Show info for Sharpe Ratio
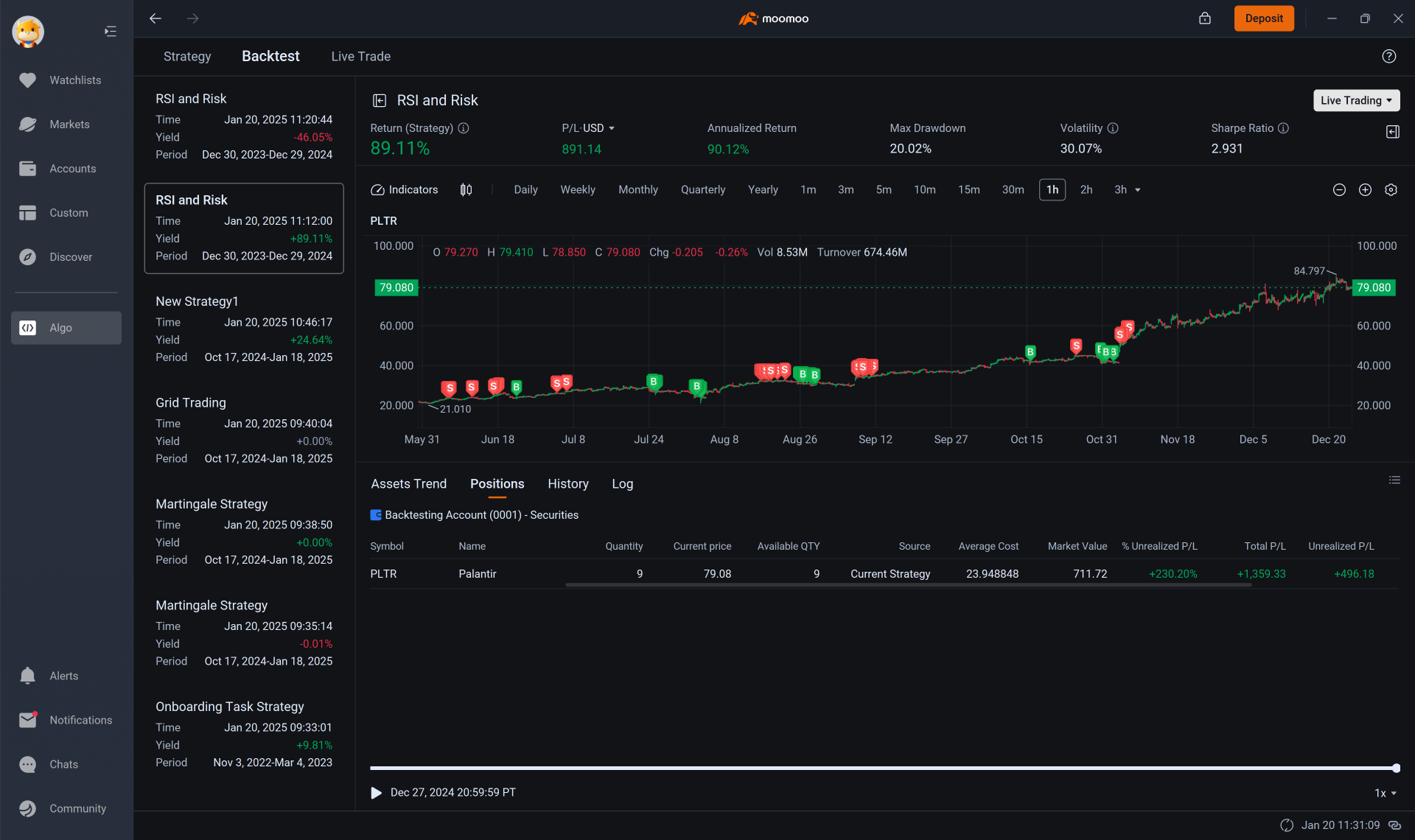The image size is (1415, 840). pyautogui.click(x=1283, y=128)
